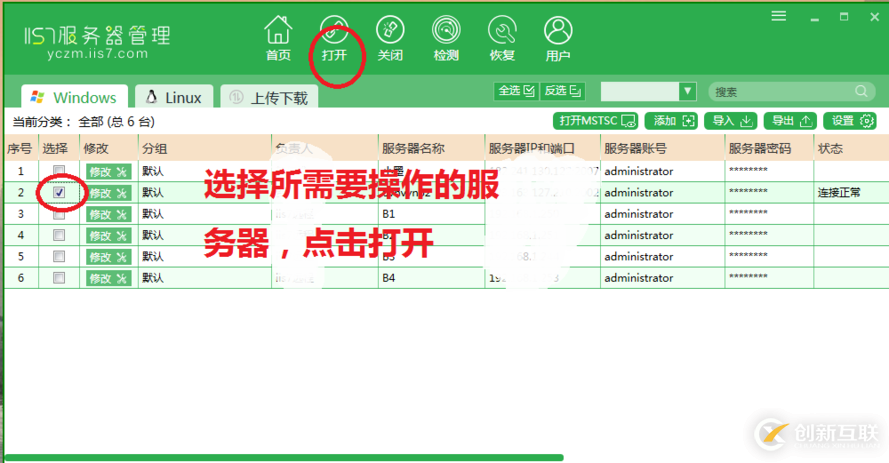The width and height of the screenshot is (889, 463).
Task: Click the 修改 column header
Action: point(109,148)
